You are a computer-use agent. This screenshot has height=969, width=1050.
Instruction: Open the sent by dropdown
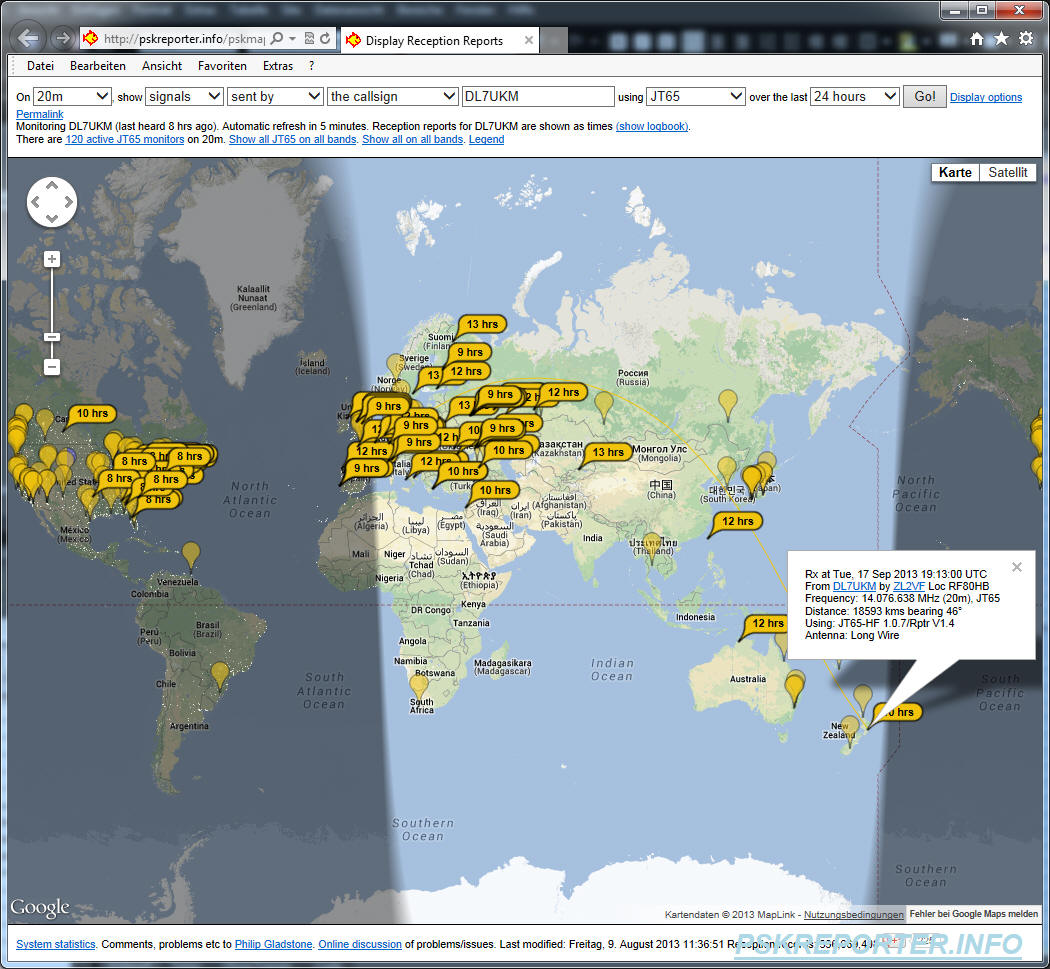point(275,96)
